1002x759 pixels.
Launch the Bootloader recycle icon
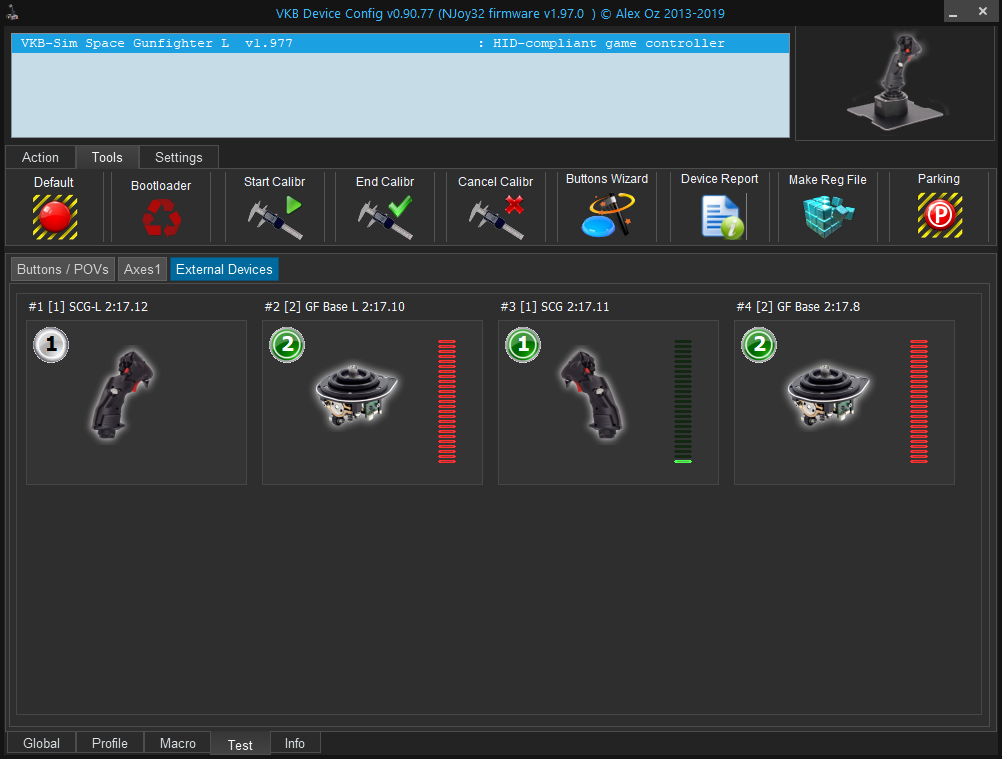(162, 217)
